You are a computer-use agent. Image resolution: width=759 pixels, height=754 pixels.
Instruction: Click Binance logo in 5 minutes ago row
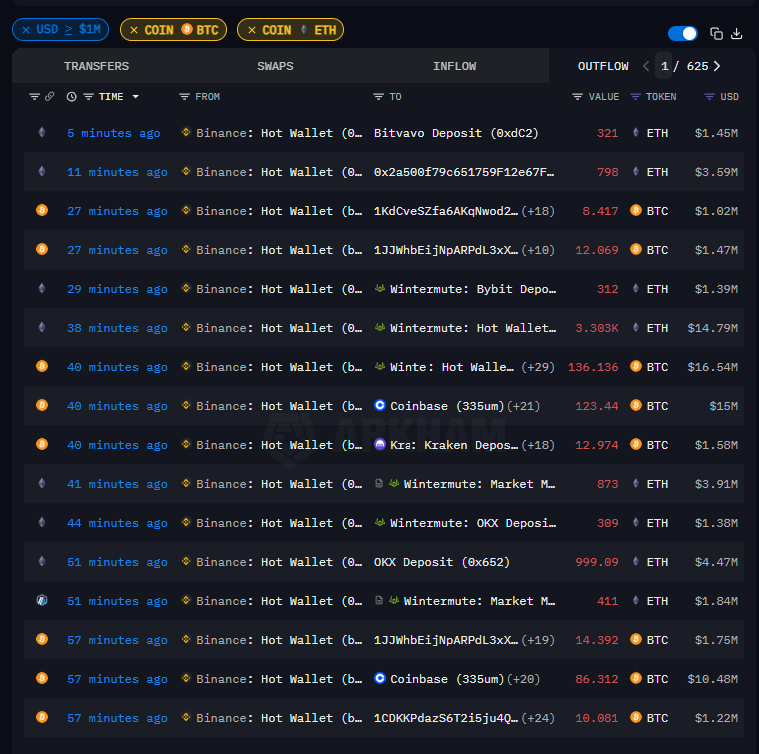(x=186, y=132)
